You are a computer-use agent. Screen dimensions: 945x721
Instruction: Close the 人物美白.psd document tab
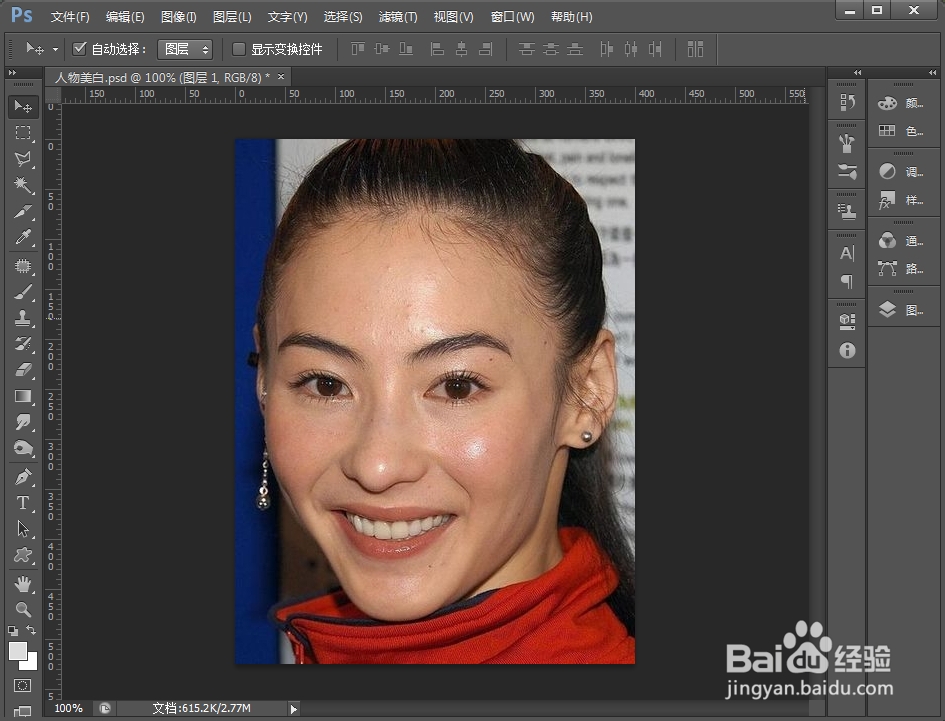click(281, 77)
